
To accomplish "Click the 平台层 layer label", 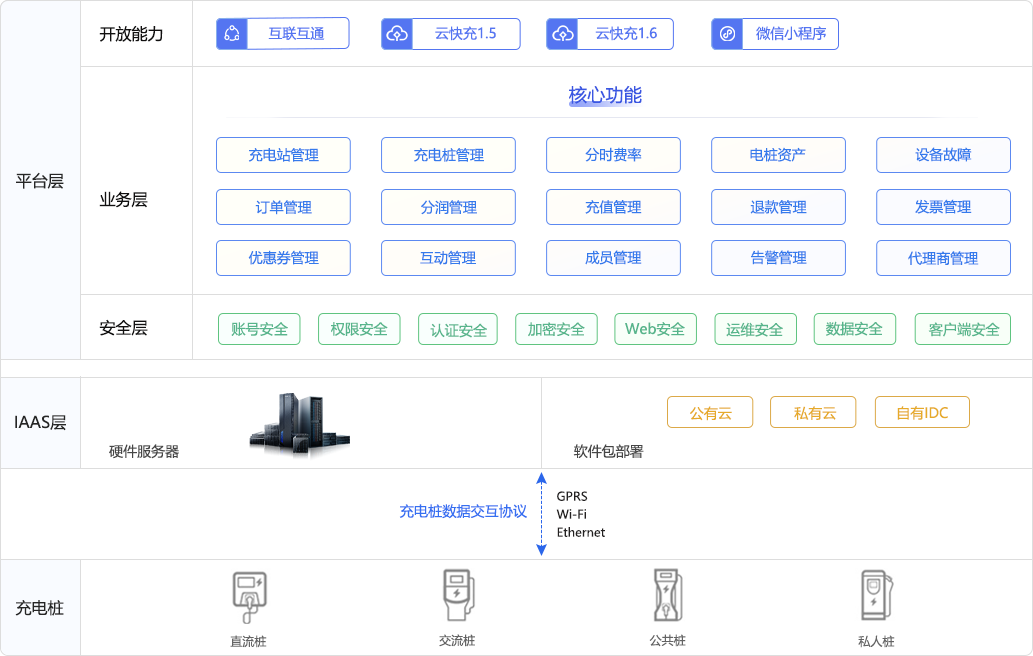I will pyautogui.click(x=40, y=181).
